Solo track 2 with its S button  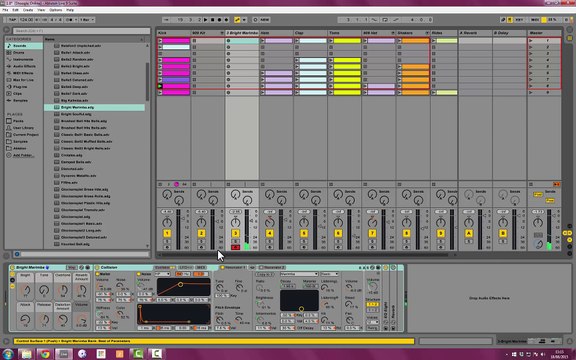tap(201, 241)
